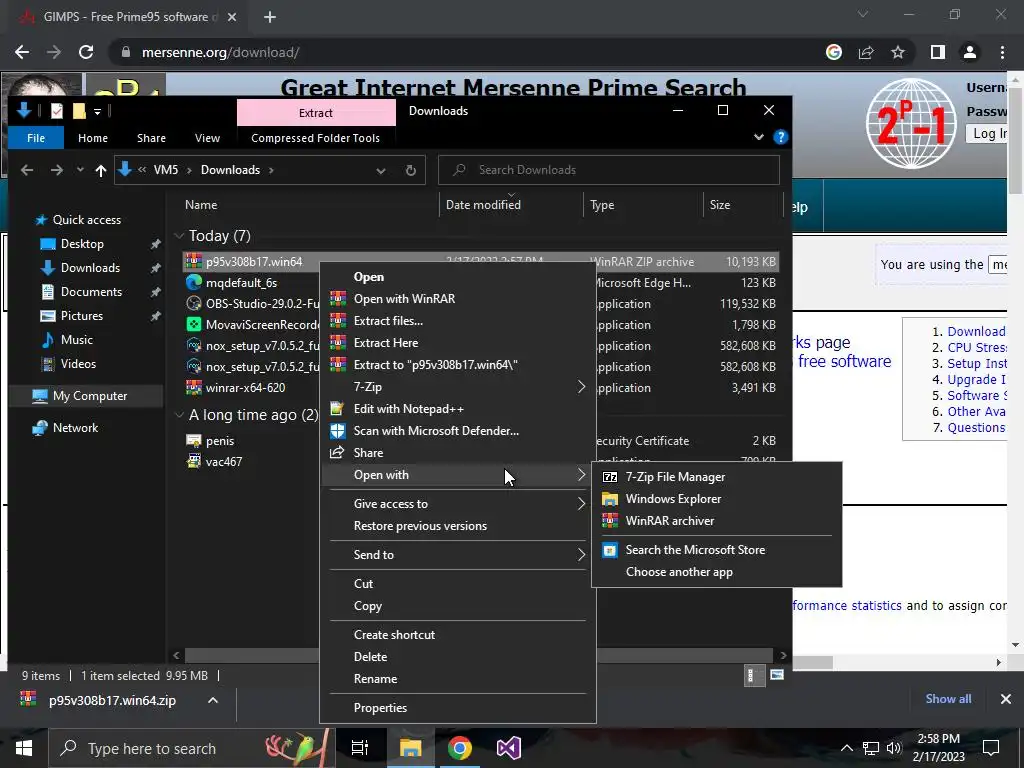Click the New folder quick toolbar icon
Screen dimensions: 1024x768
[x=79, y=111]
